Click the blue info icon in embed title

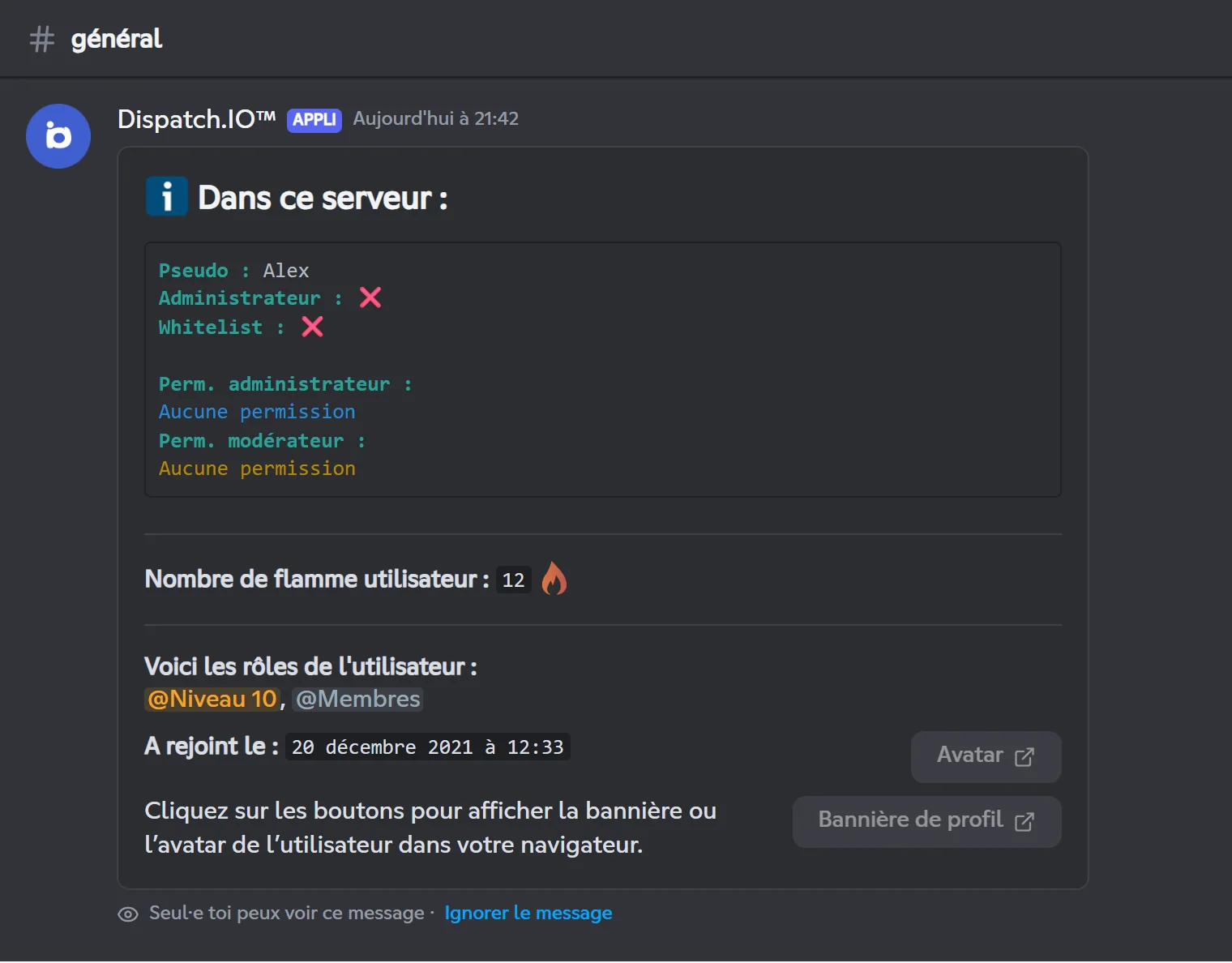click(x=167, y=197)
